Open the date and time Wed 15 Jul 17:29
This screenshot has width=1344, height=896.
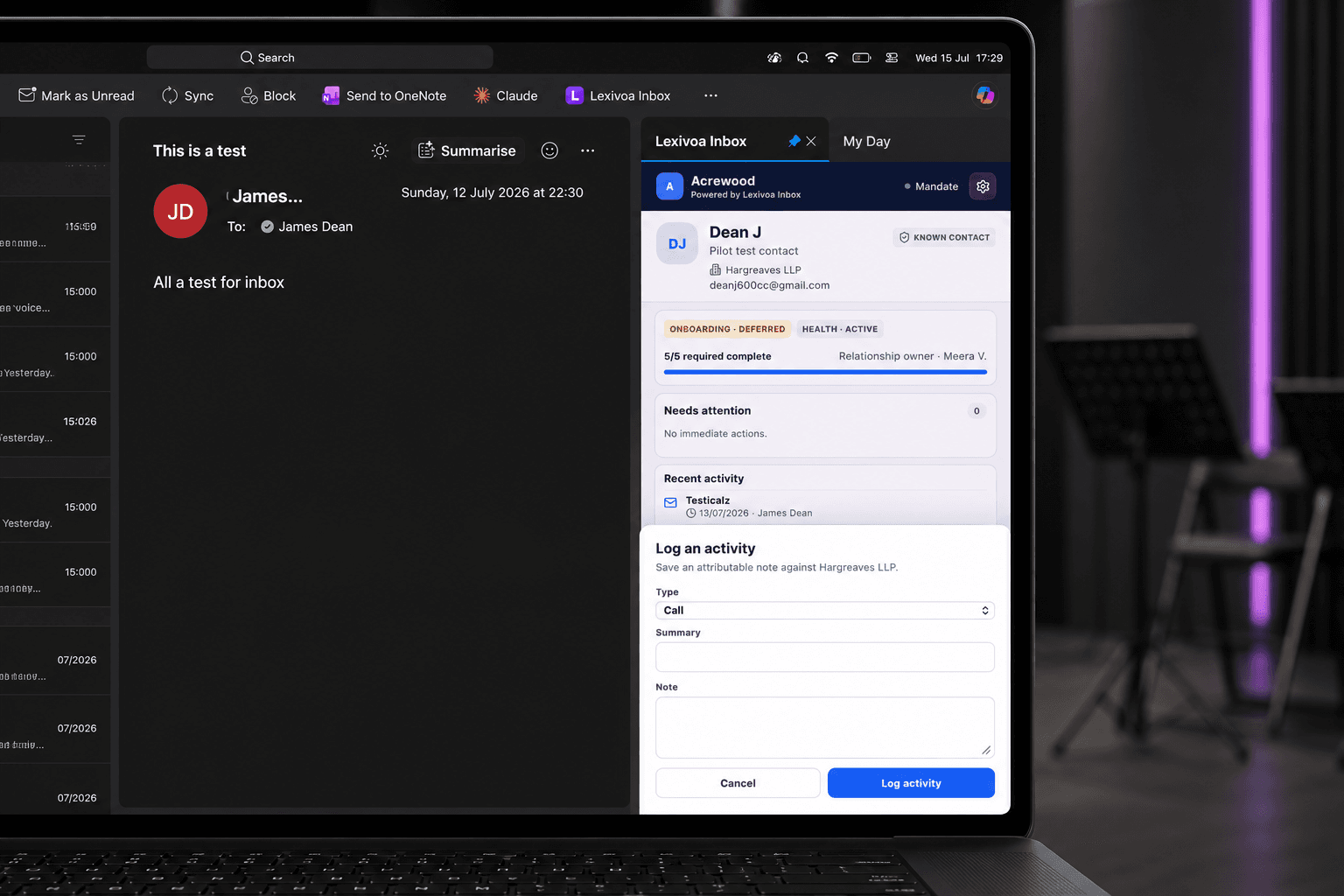tap(959, 58)
